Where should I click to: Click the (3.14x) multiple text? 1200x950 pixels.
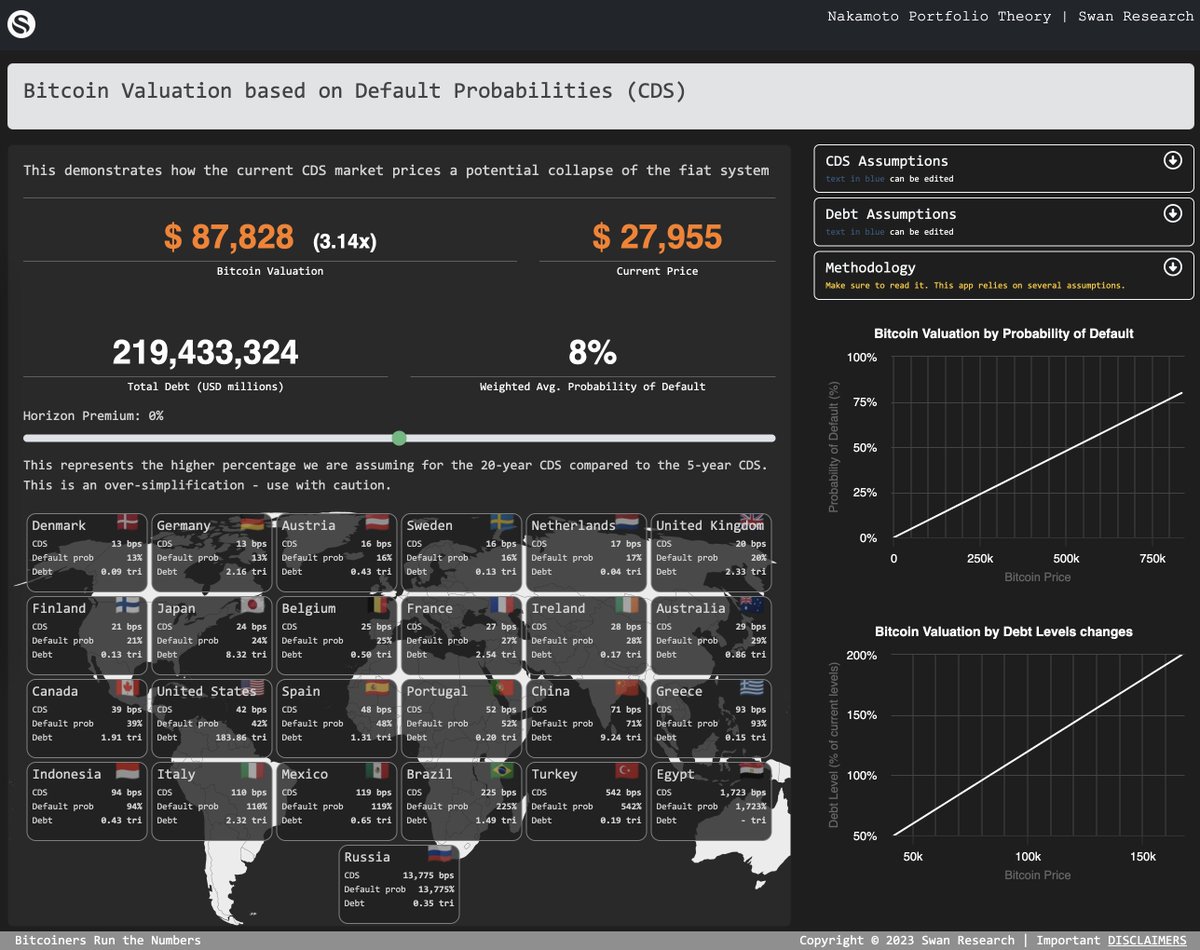click(x=344, y=241)
